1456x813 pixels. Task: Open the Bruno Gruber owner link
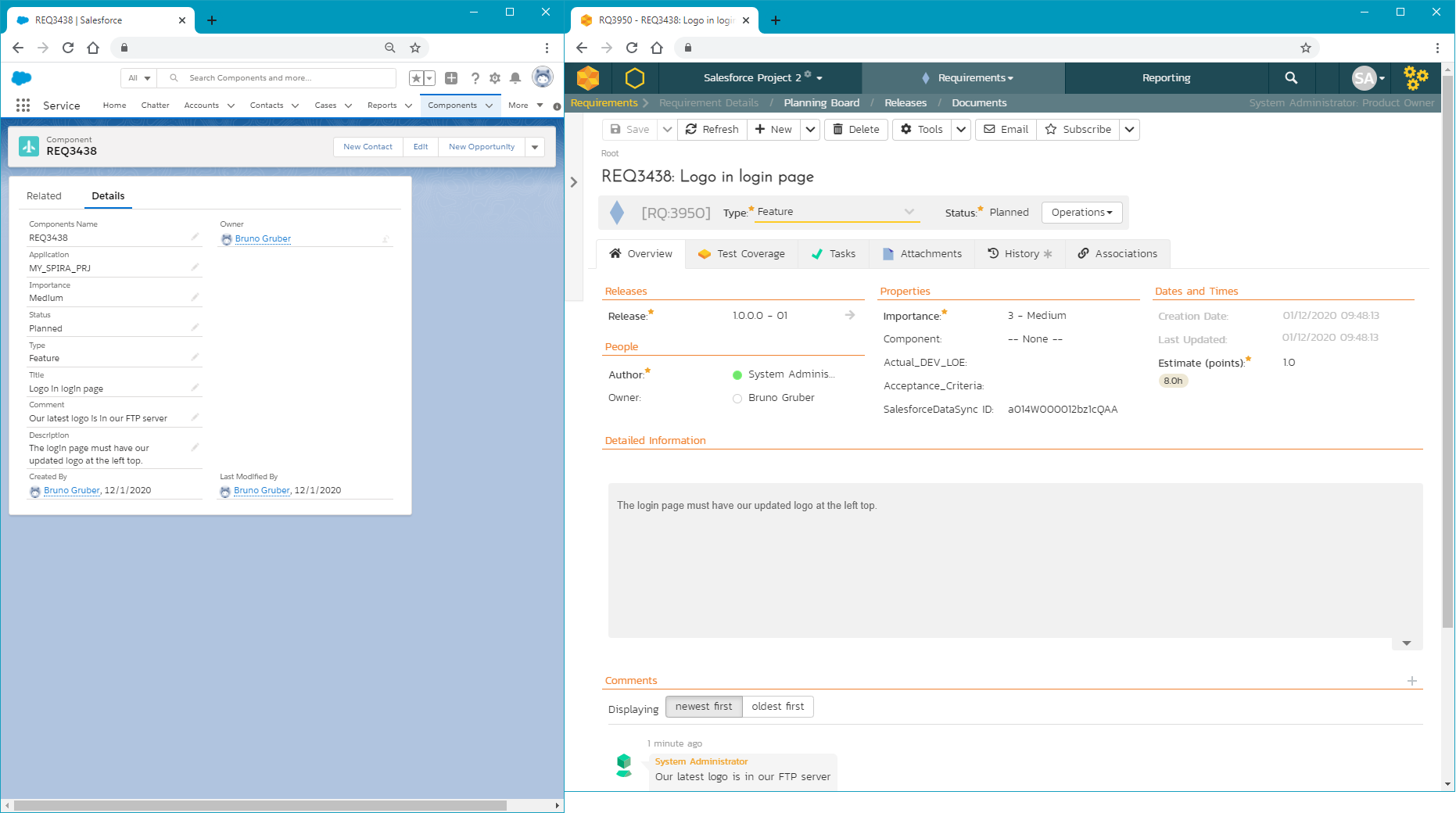pos(263,239)
